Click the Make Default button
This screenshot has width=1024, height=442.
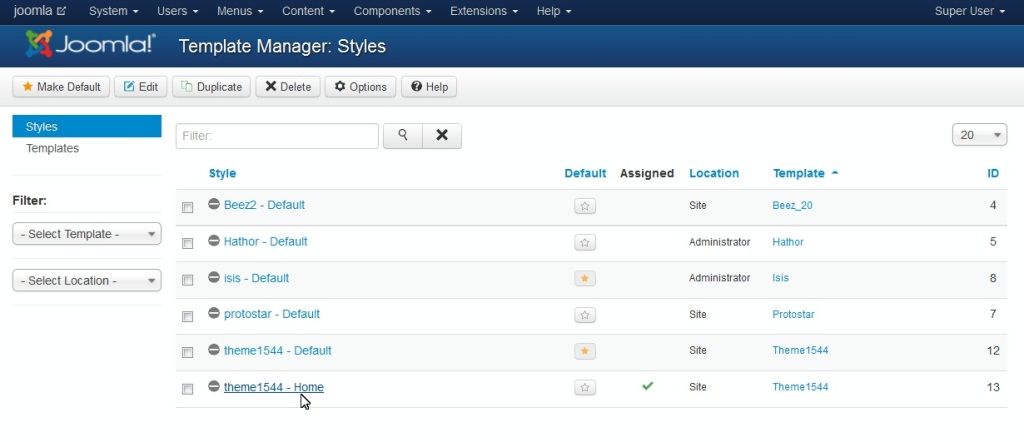(61, 87)
